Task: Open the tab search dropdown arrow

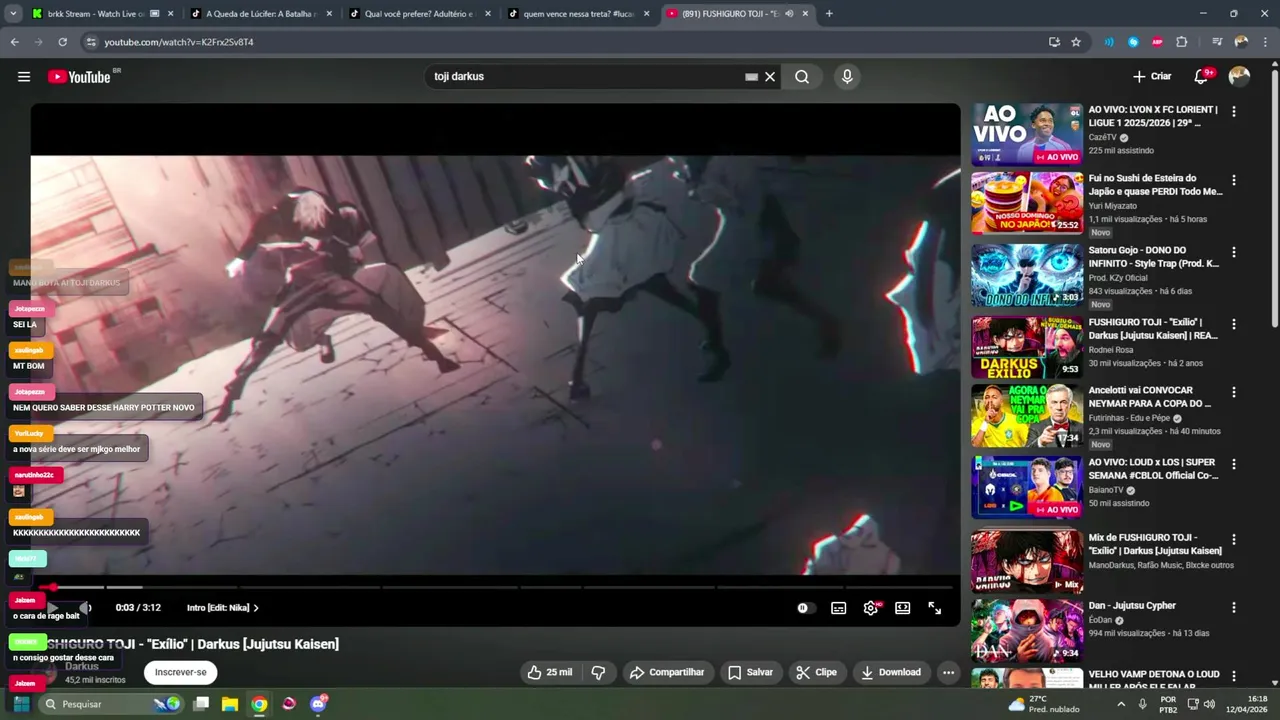Action: [13, 14]
